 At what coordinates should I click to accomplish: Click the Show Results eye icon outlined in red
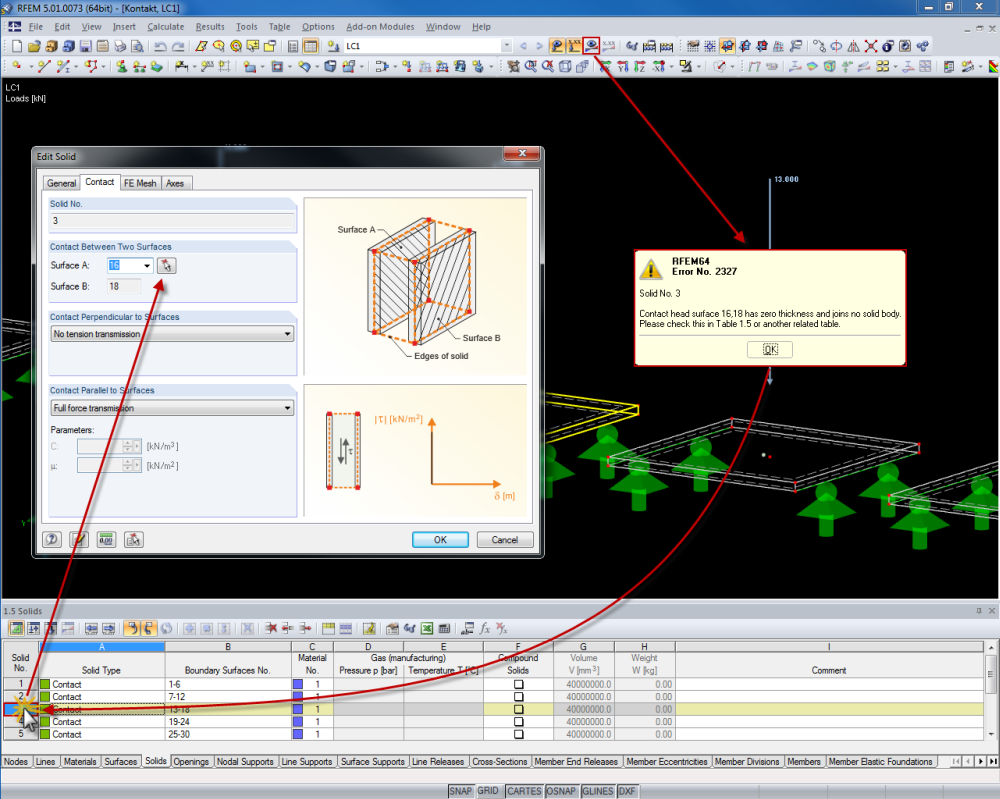tap(592, 45)
